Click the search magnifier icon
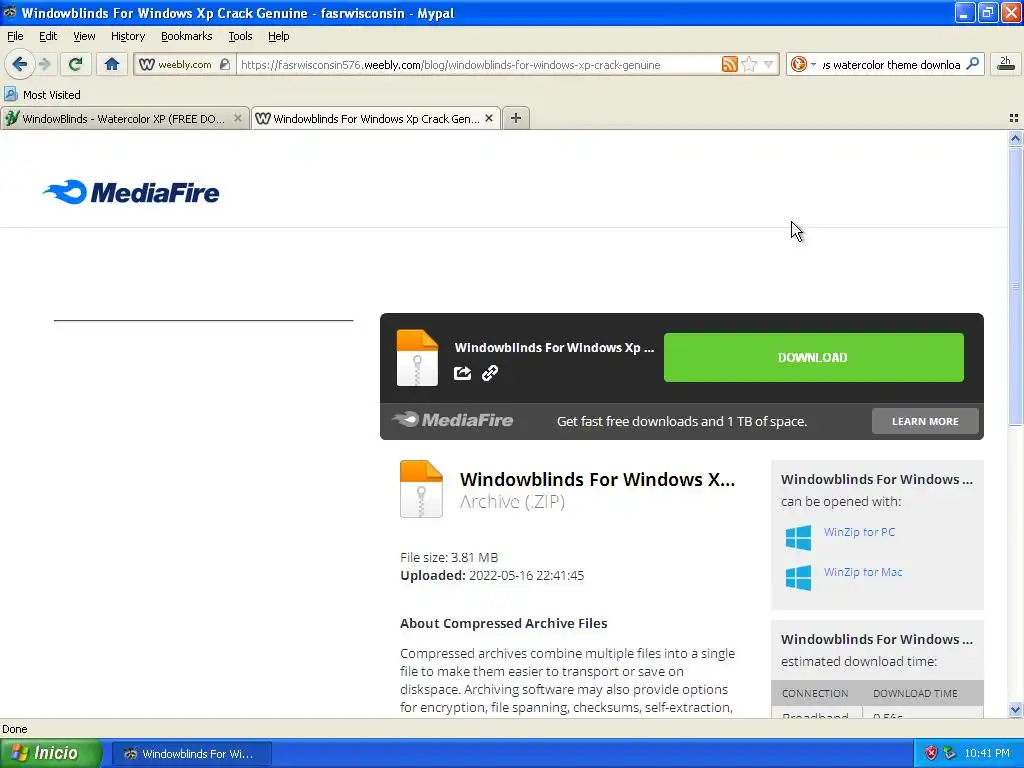Viewport: 1024px width, 768px height. [x=972, y=64]
